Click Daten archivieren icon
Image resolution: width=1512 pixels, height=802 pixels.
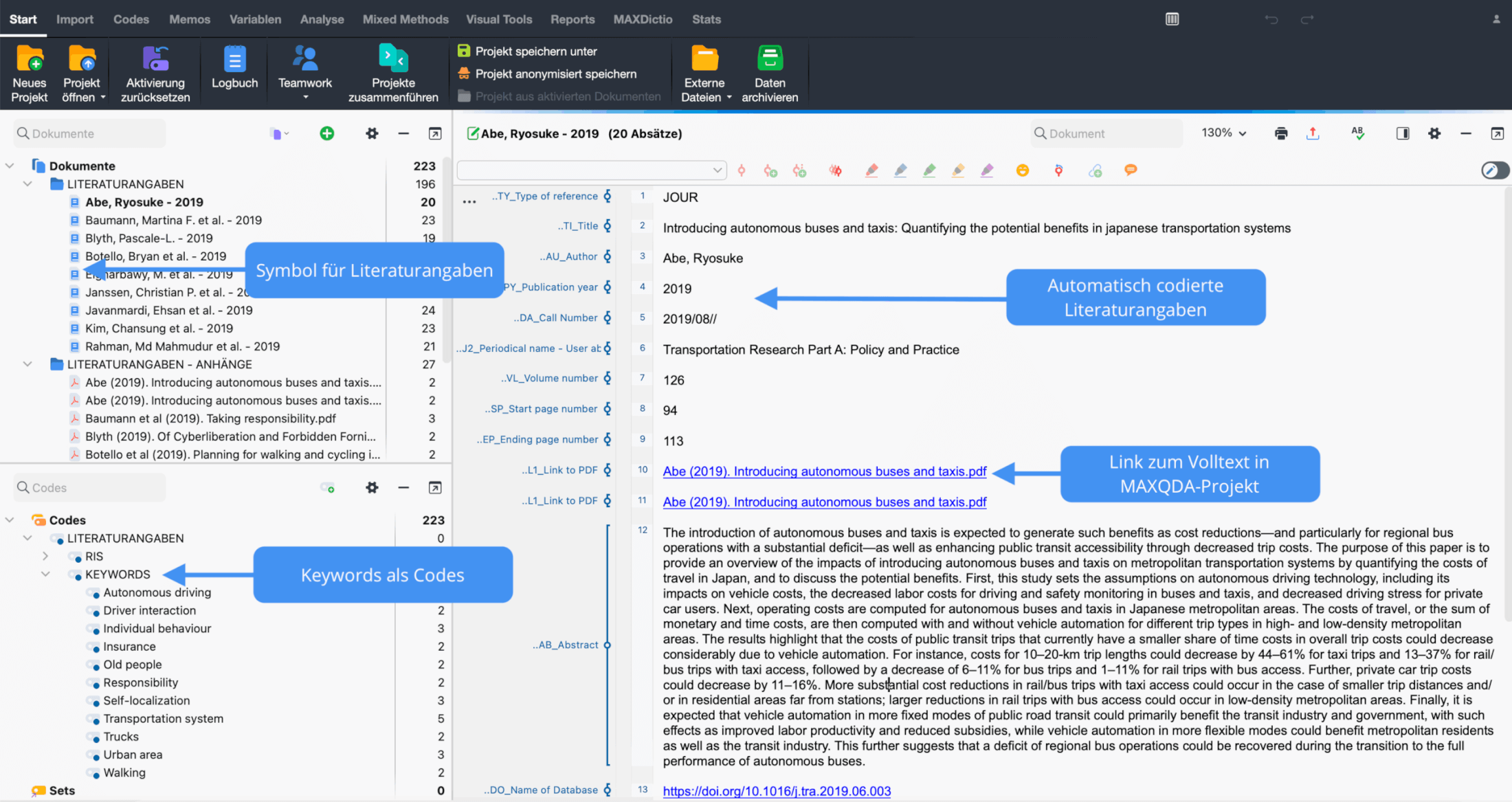[770, 58]
